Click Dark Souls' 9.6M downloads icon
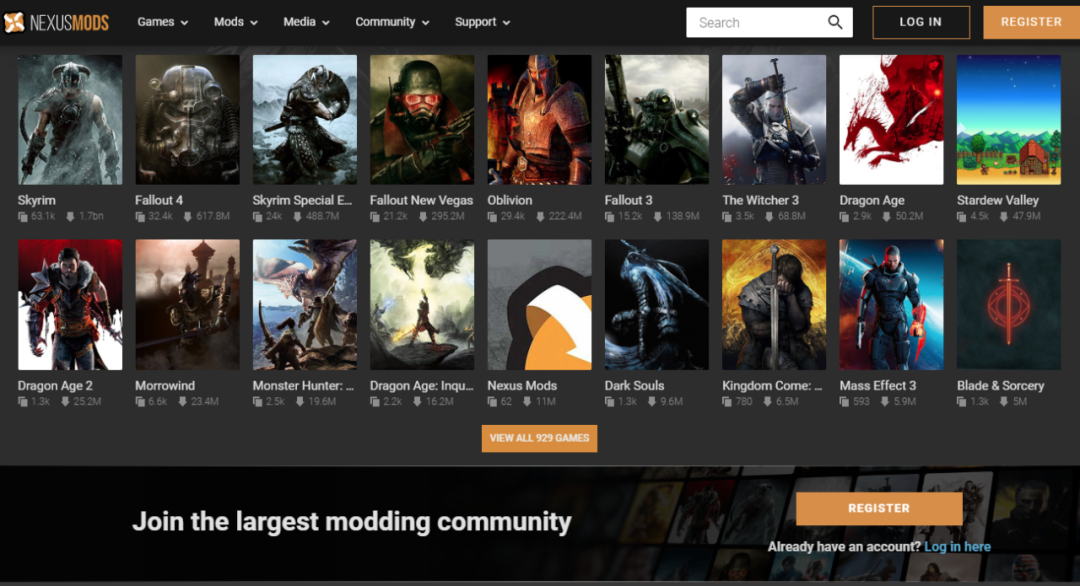Screen dimensions: 1080x586 (652, 401)
